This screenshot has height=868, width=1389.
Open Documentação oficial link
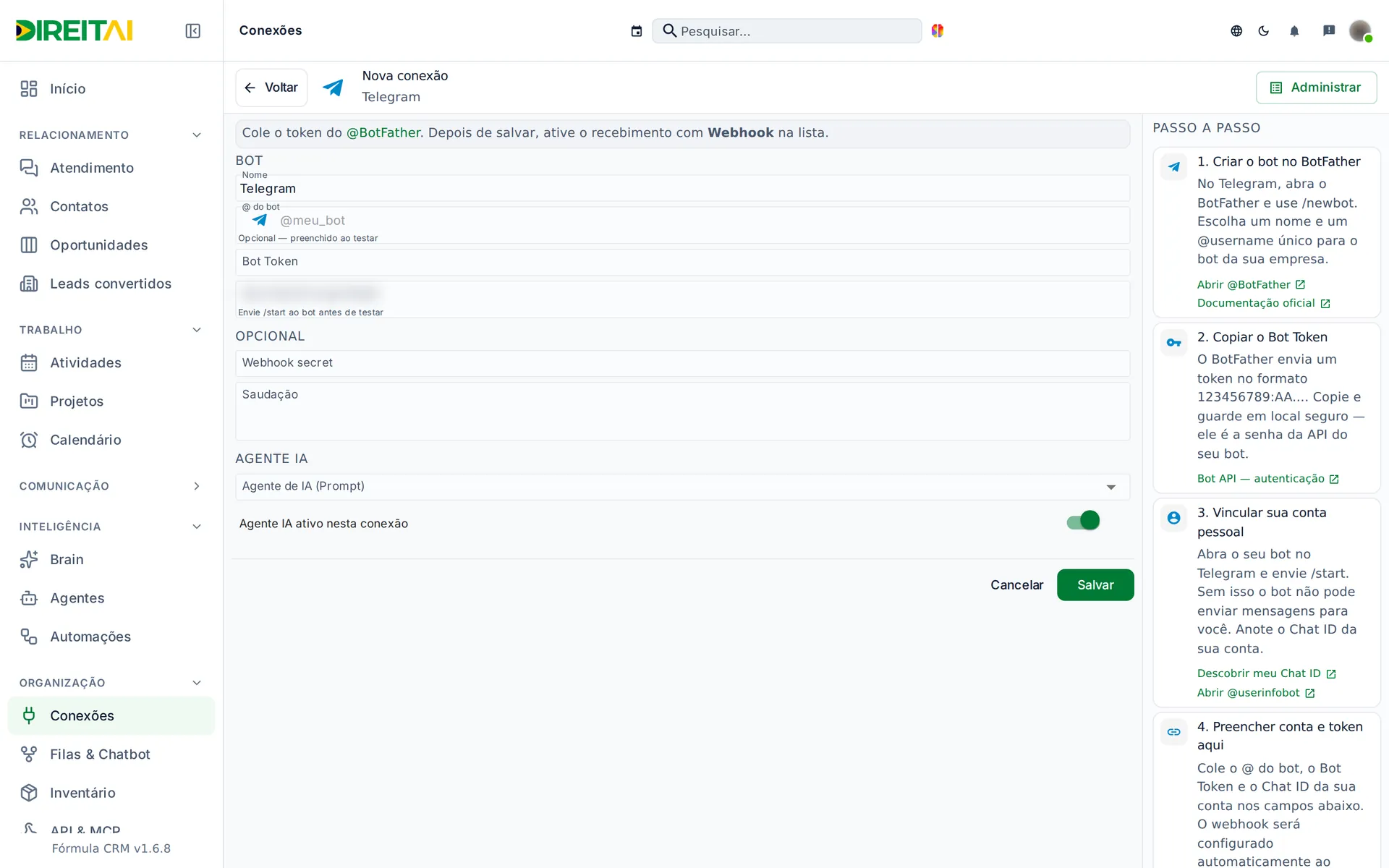[x=1263, y=303]
